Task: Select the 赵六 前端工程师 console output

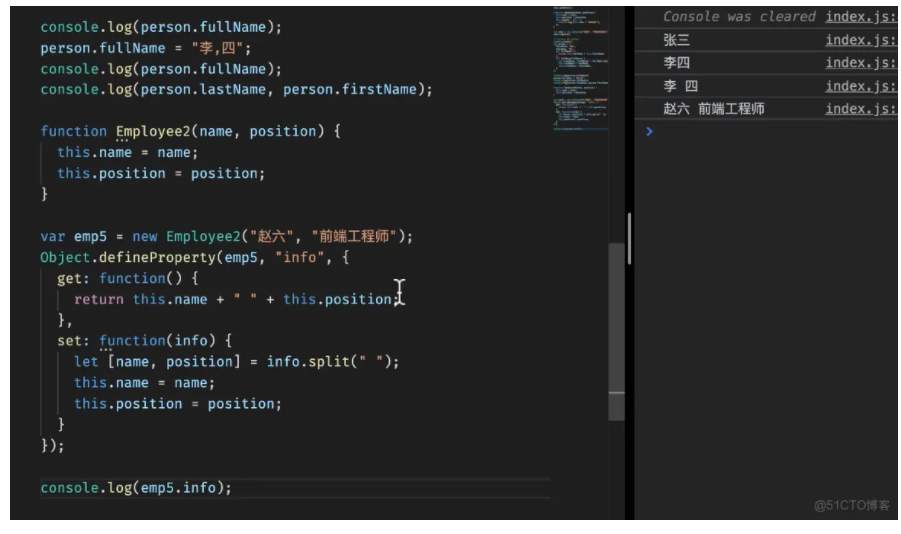Action: click(x=714, y=109)
